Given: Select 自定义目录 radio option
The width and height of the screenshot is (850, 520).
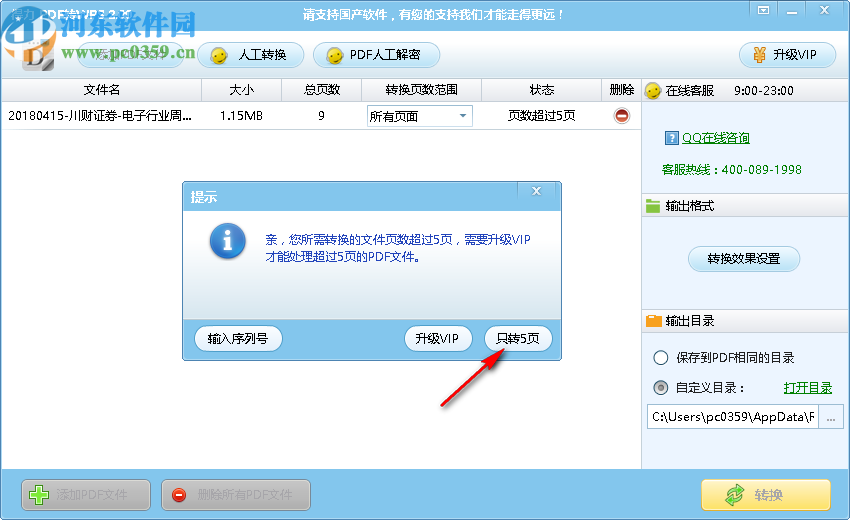Looking at the screenshot, I should point(660,388).
